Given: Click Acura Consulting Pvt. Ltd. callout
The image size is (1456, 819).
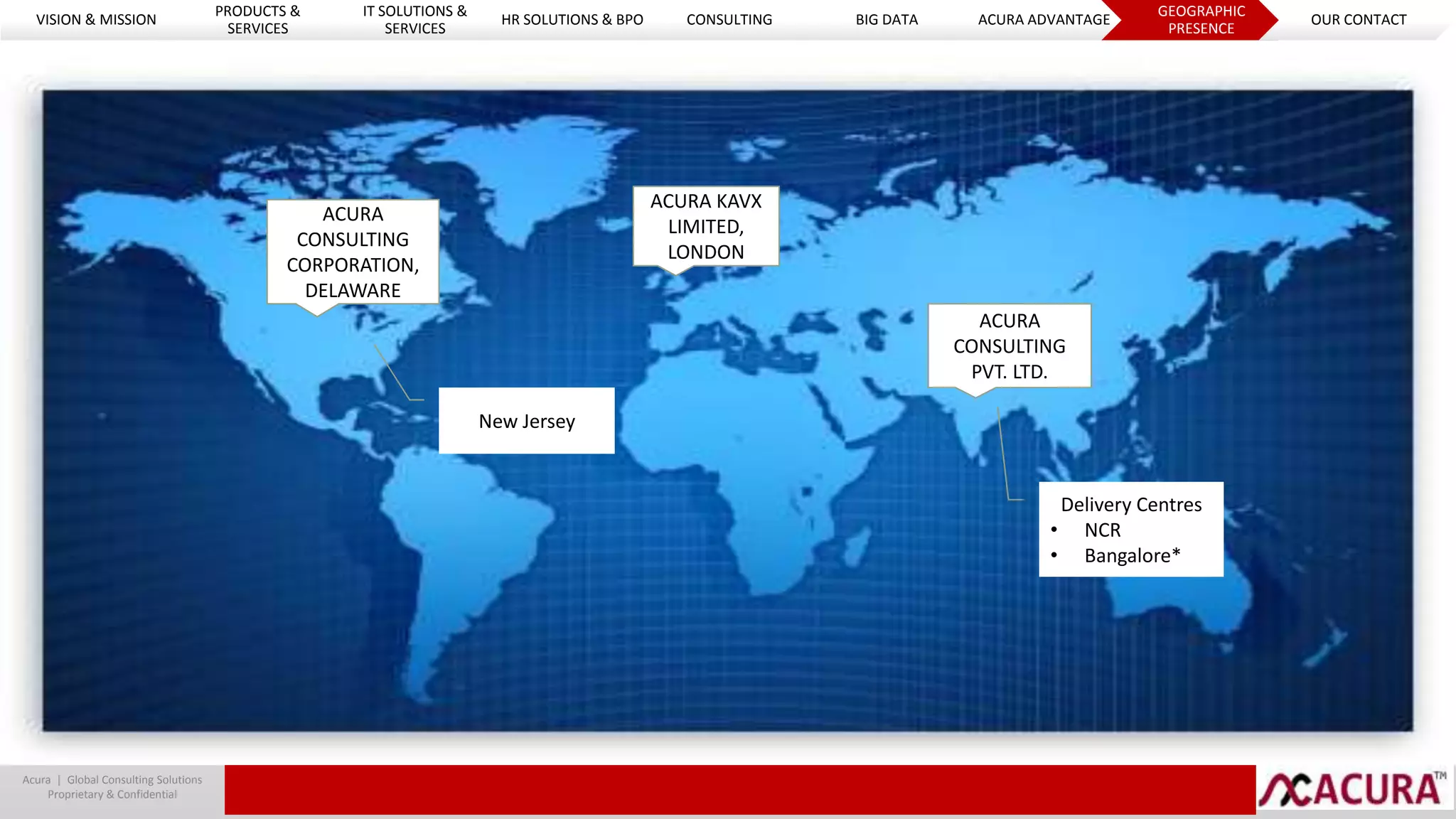Looking at the screenshot, I should (1009, 346).
